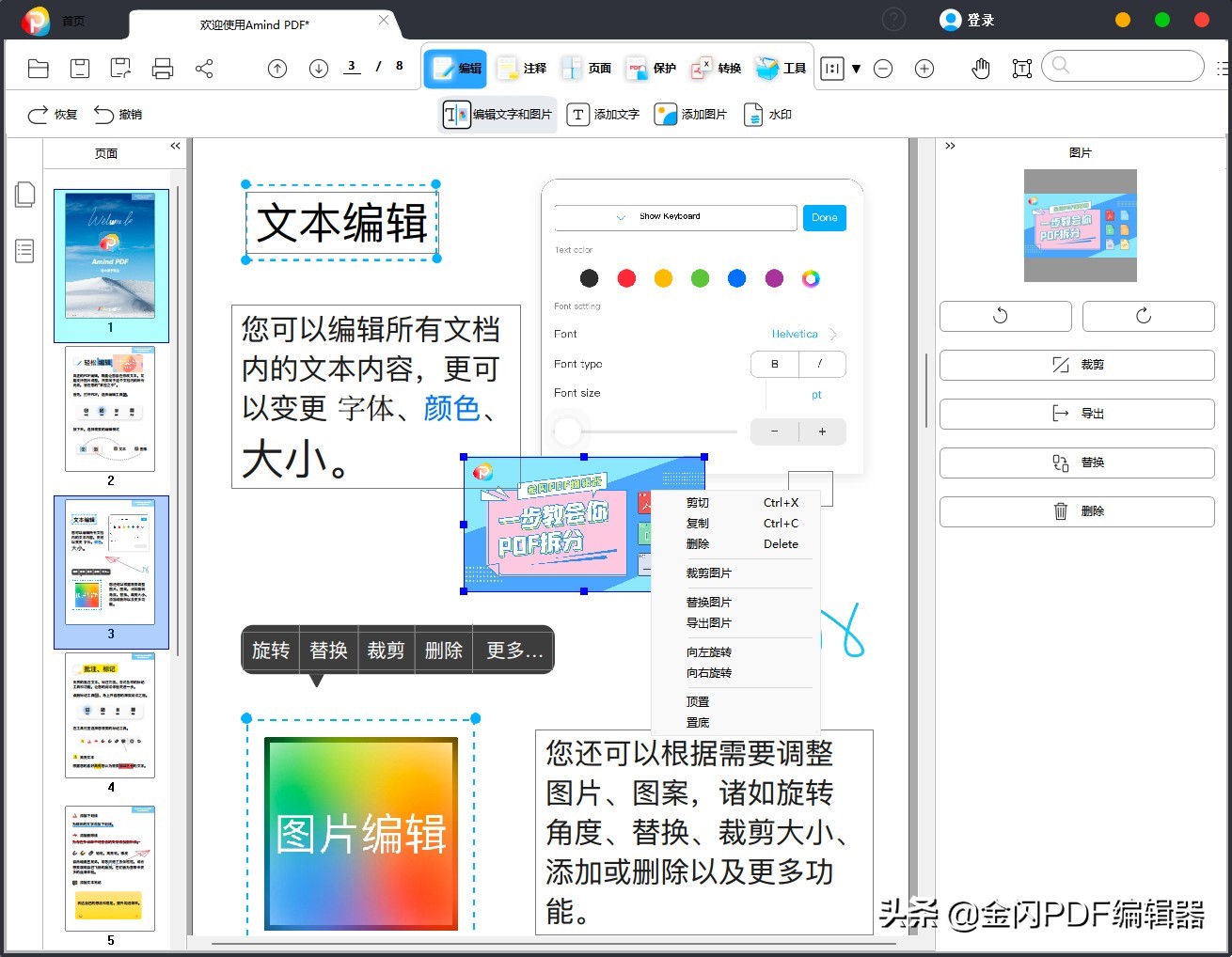Collapse the 页面 thumbnail panel
Viewport: 1232px width, 957px height.
click(175, 146)
